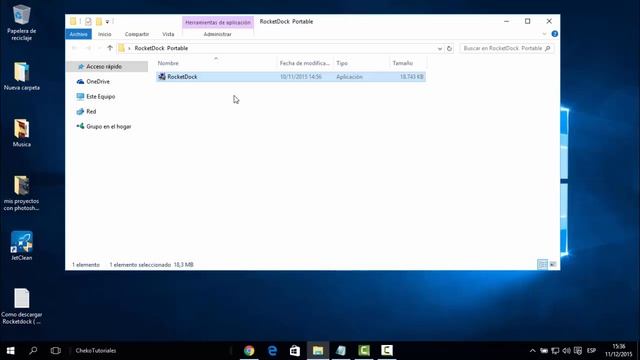This screenshot has width=640, height=360.
Task: Select mis proyectos con photoshop desktop folder
Action: [22, 193]
